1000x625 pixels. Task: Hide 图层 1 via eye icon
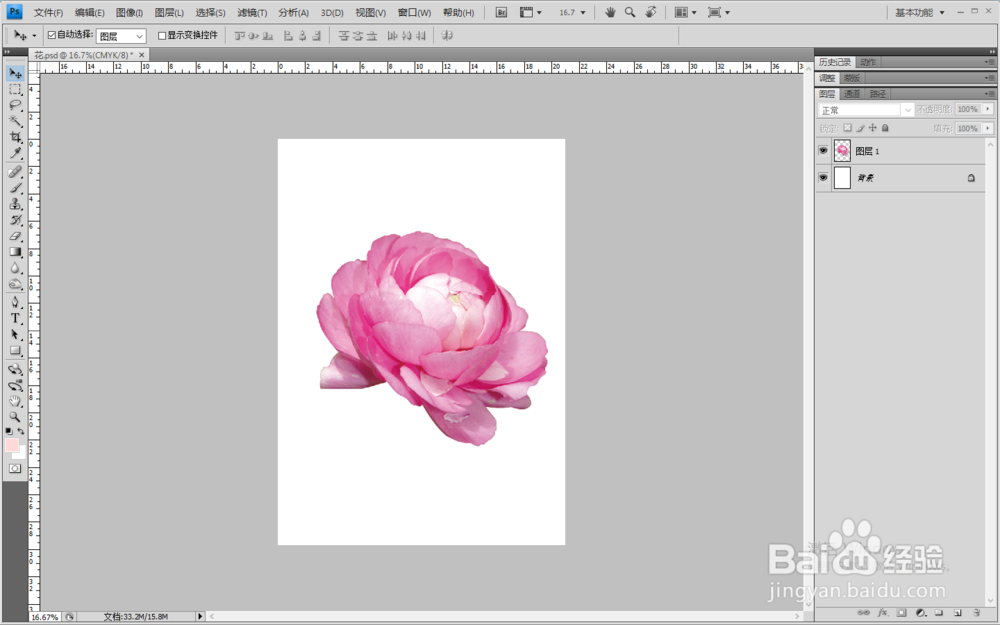[823, 151]
